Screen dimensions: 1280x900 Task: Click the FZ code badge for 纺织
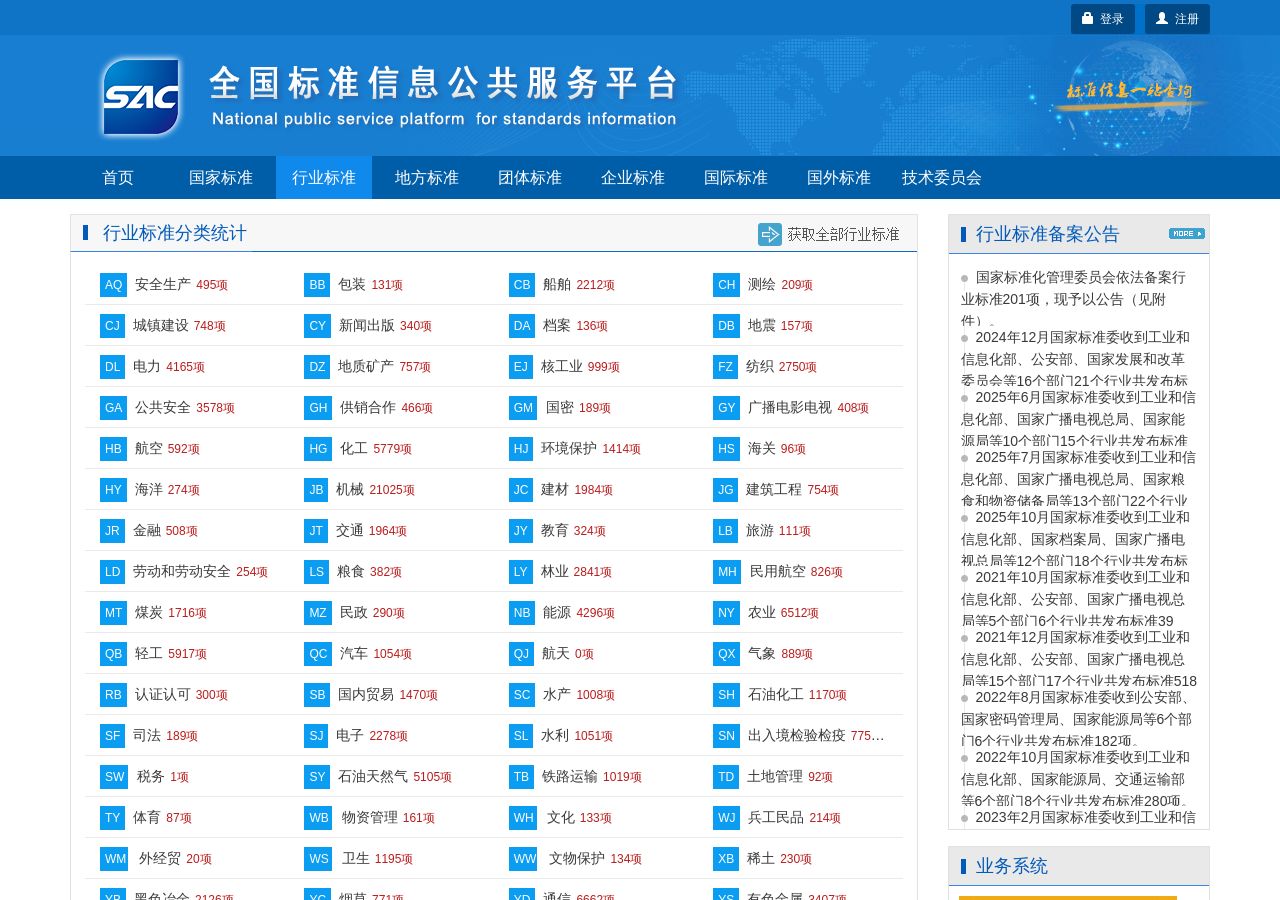[726, 367]
